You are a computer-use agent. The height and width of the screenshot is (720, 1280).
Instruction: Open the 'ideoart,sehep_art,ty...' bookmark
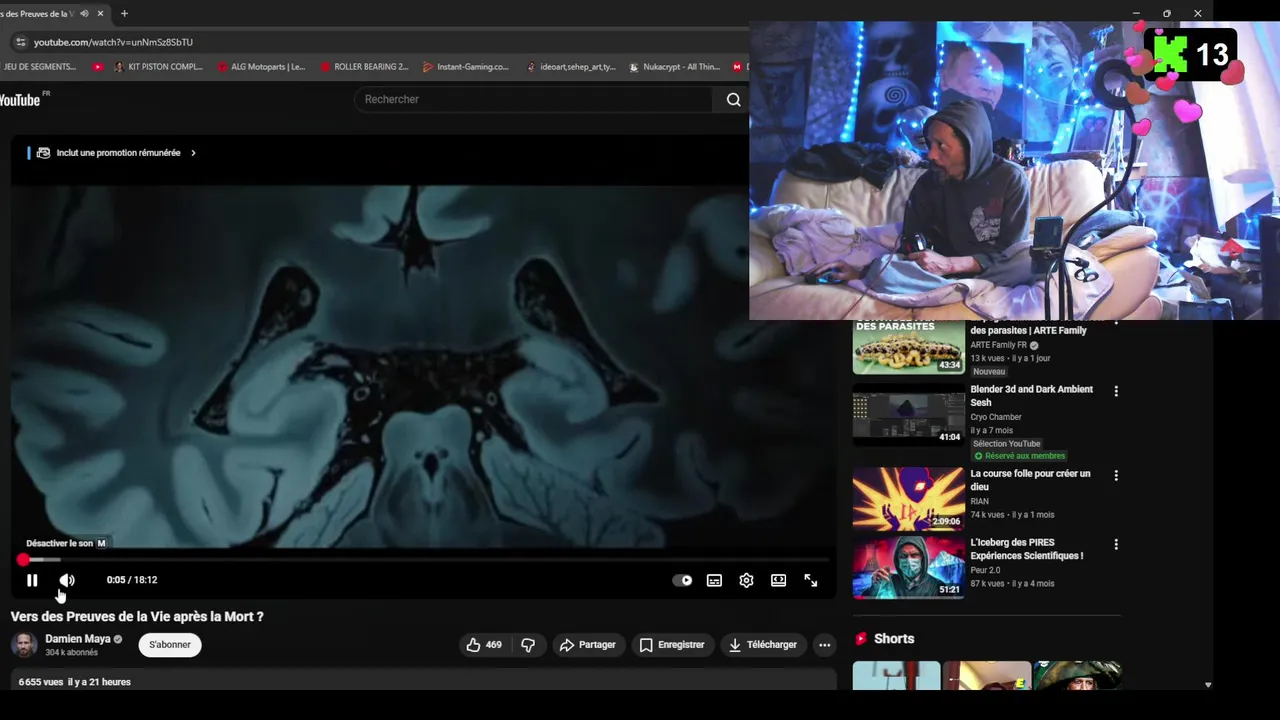point(570,67)
